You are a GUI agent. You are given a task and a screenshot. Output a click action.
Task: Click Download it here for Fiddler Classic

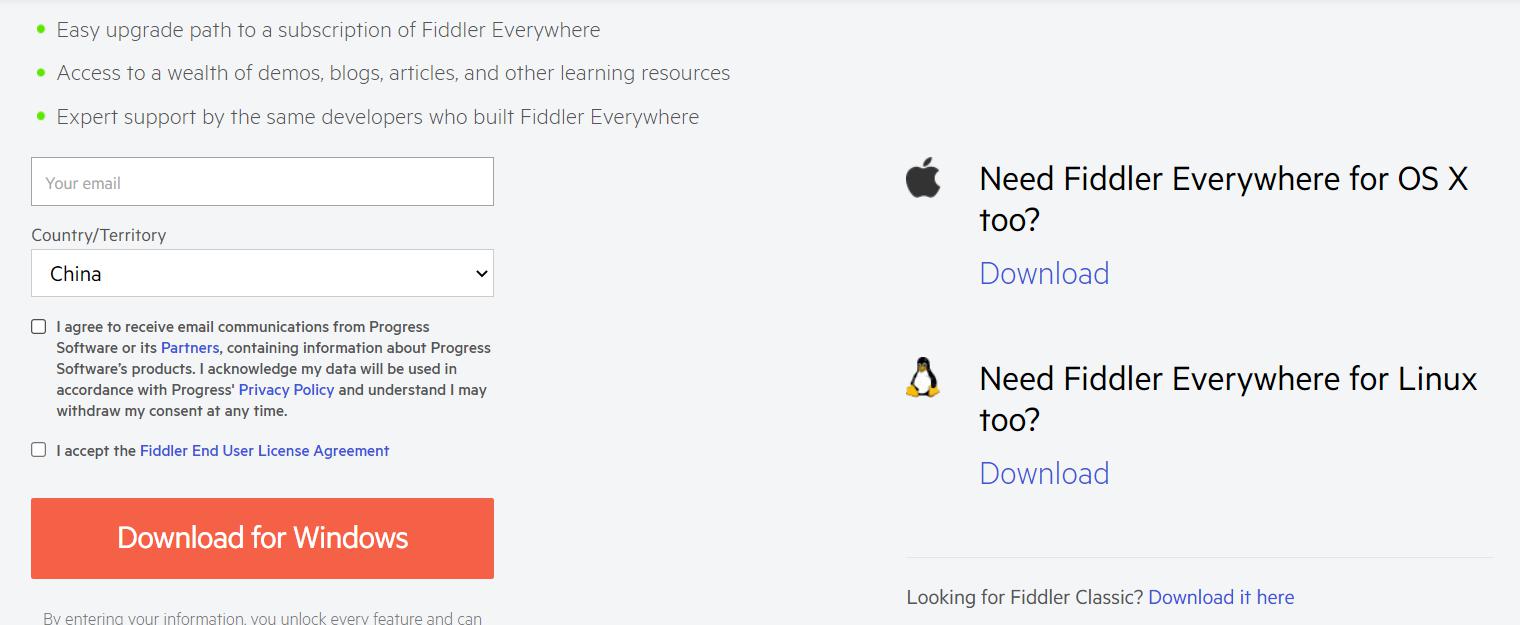coord(1221,596)
